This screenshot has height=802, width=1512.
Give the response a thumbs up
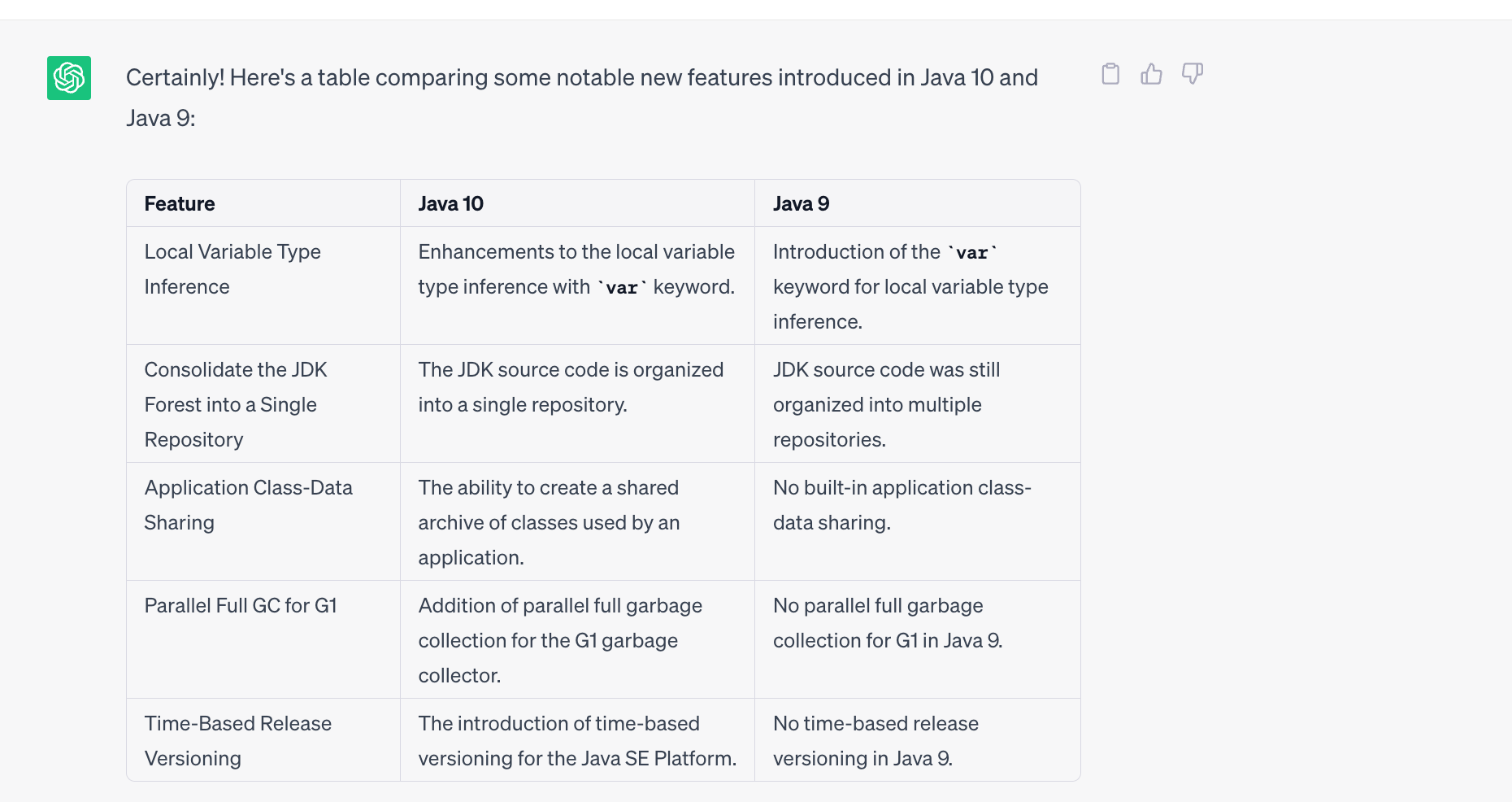coord(1151,74)
